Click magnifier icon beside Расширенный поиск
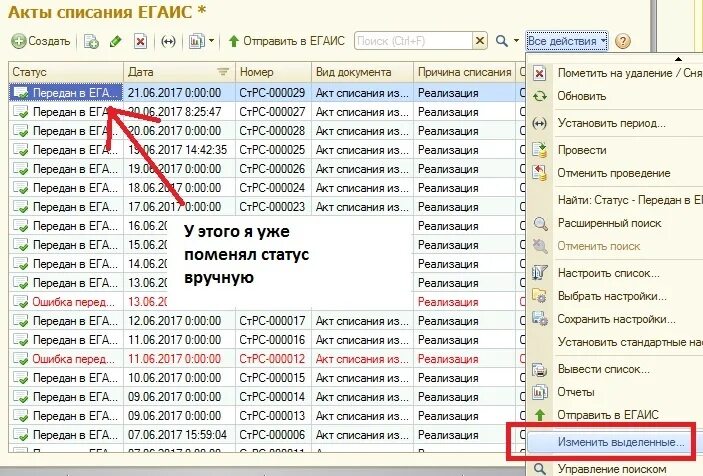Viewport: 703px width, 476px height. [540, 223]
